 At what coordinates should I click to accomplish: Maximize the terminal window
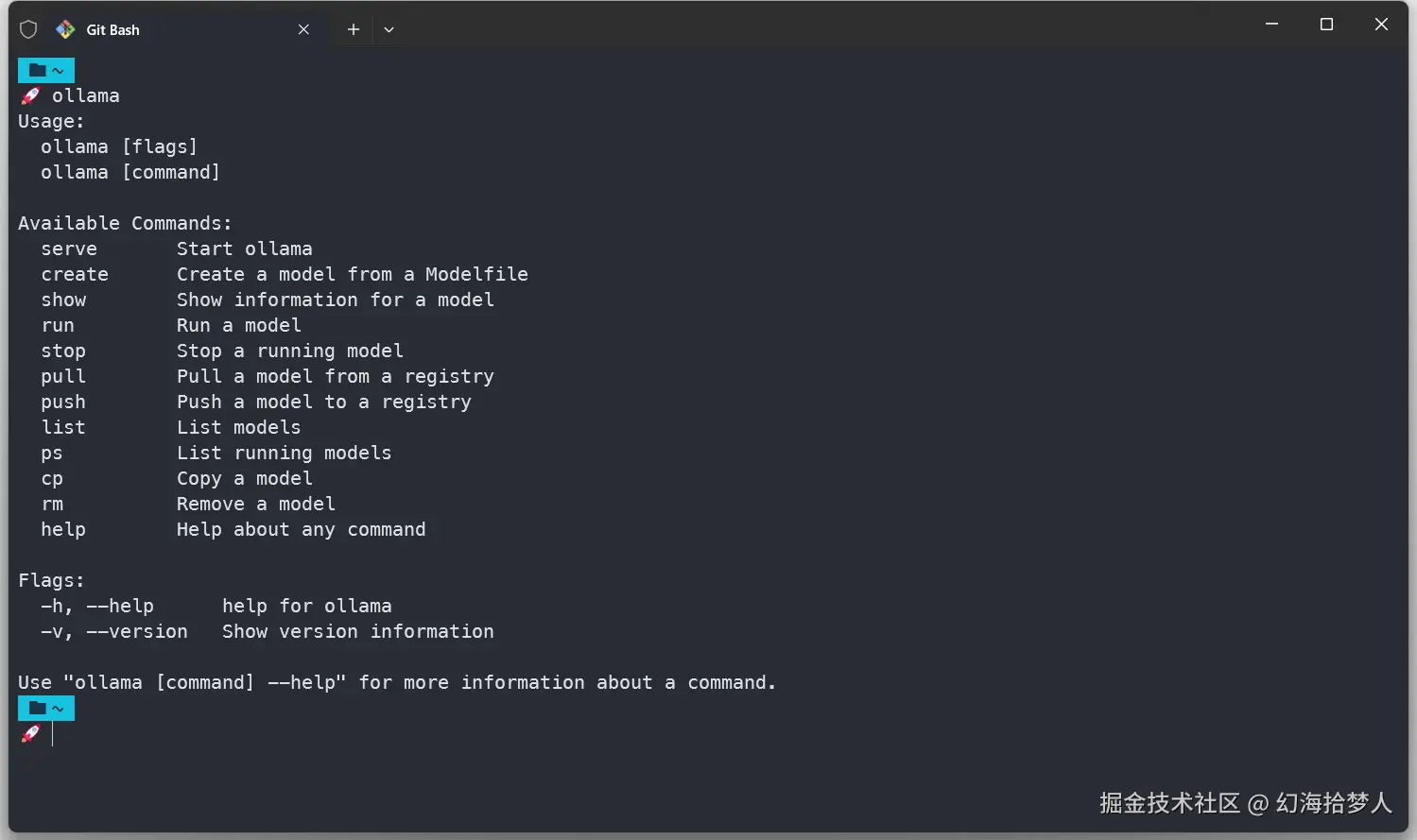[1326, 25]
